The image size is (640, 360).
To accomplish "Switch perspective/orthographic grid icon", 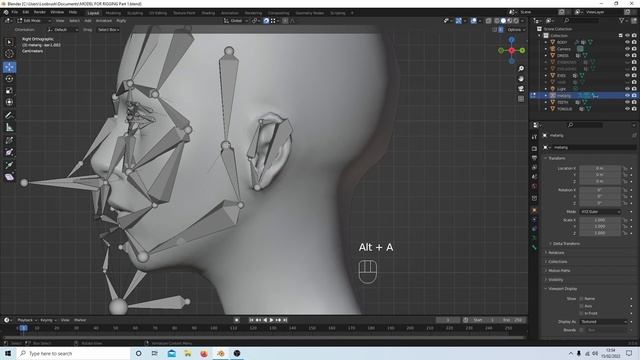I will [x=521, y=99].
